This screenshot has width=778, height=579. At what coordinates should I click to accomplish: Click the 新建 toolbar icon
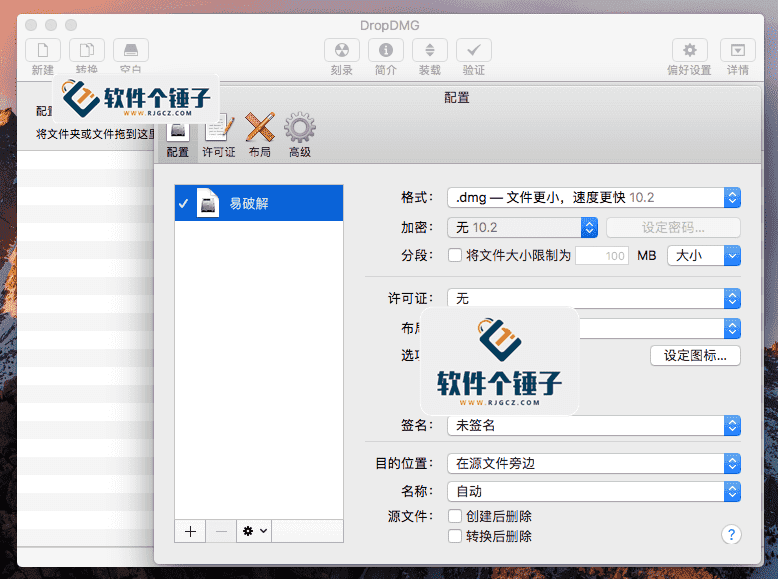(43, 50)
